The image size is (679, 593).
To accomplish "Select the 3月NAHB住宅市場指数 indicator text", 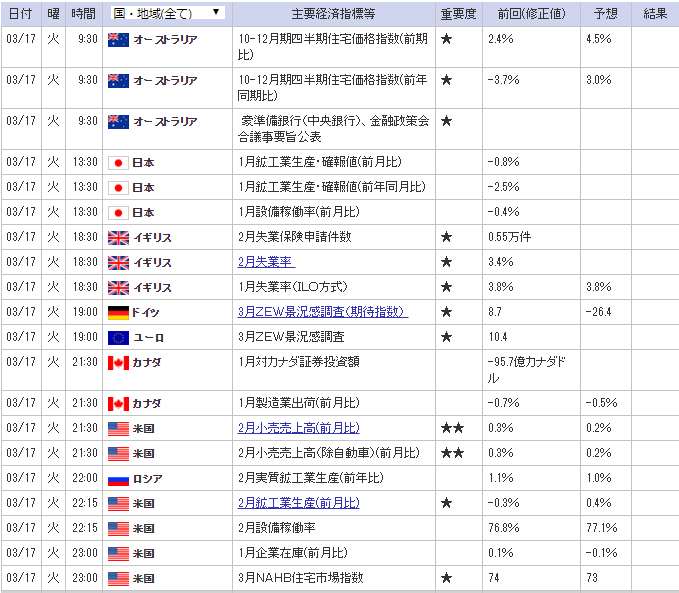I will [301, 577].
